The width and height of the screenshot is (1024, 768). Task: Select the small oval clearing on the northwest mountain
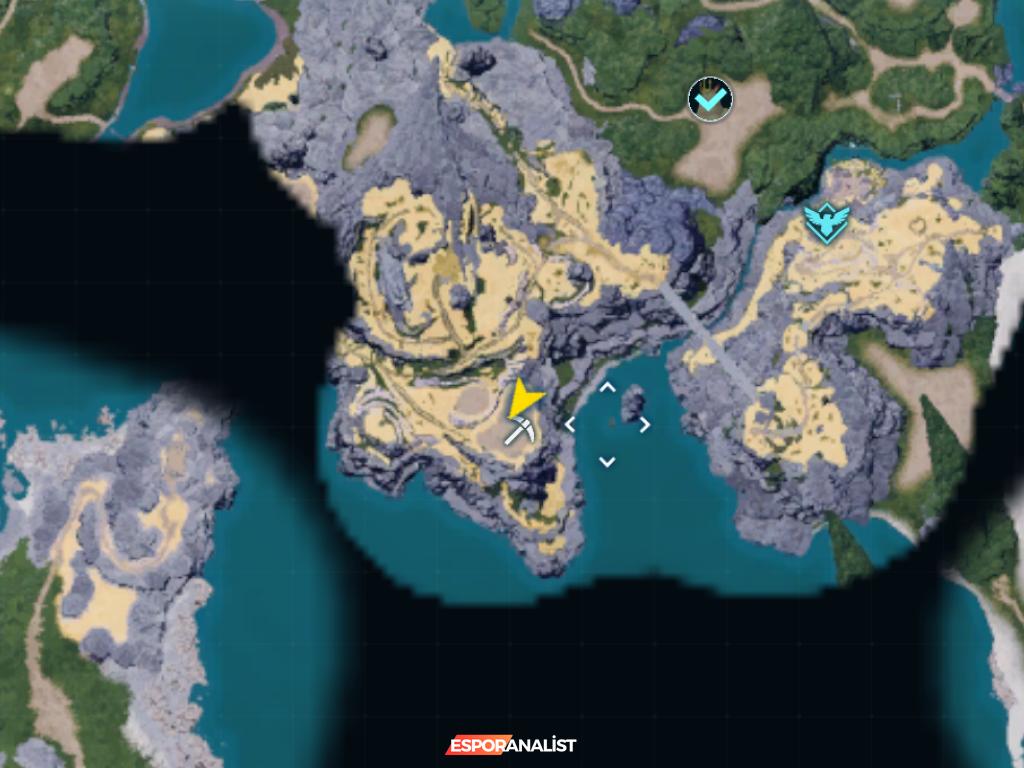click(368, 135)
